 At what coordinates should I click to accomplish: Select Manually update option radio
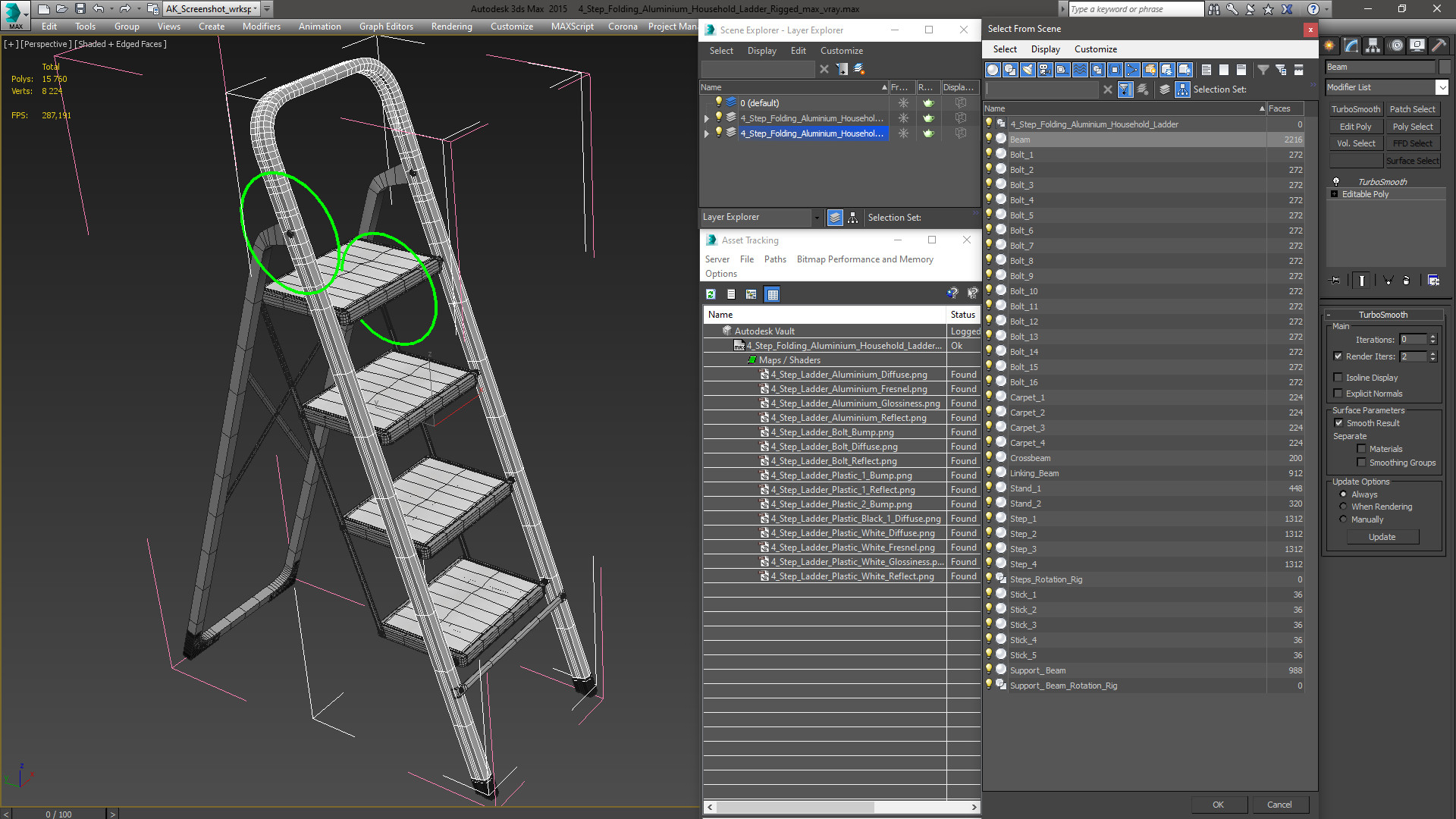(x=1343, y=519)
